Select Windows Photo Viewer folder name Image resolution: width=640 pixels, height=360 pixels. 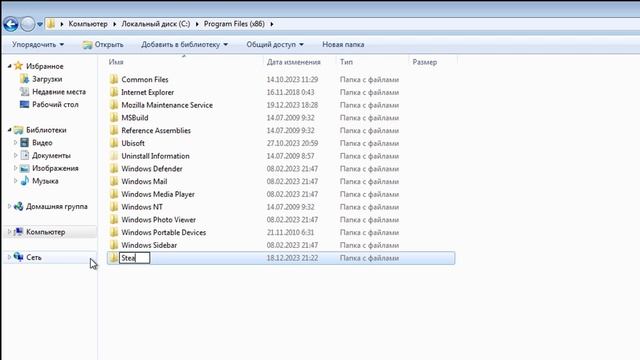point(158,220)
